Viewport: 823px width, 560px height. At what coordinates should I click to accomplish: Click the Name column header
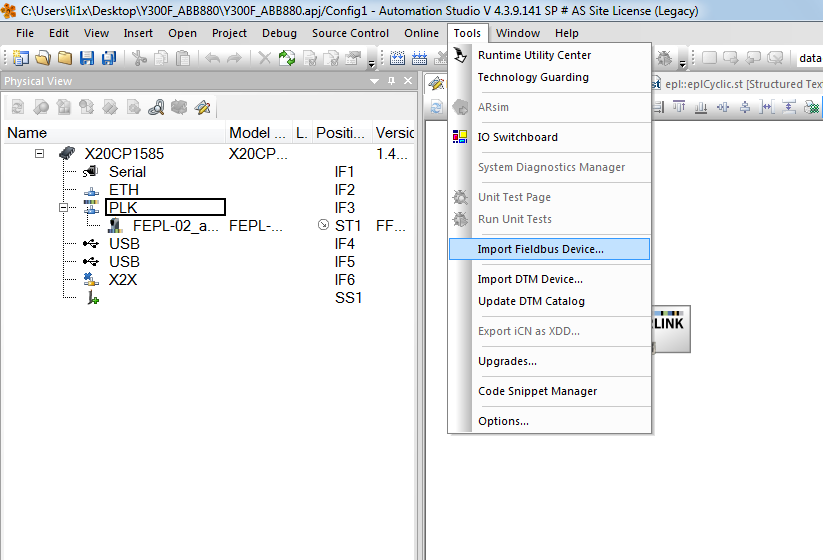coord(114,133)
